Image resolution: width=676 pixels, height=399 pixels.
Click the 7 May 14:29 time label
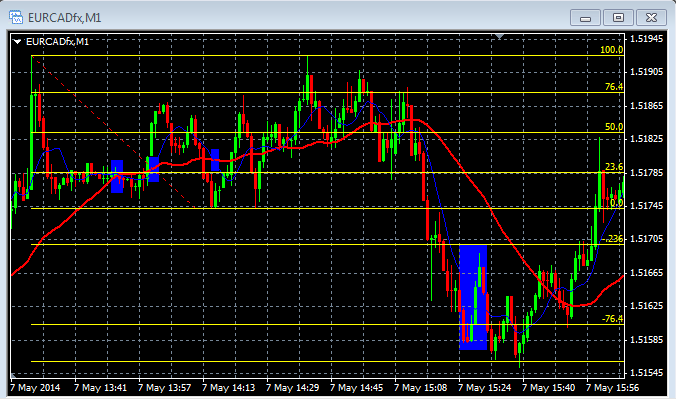tap(292, 387)
